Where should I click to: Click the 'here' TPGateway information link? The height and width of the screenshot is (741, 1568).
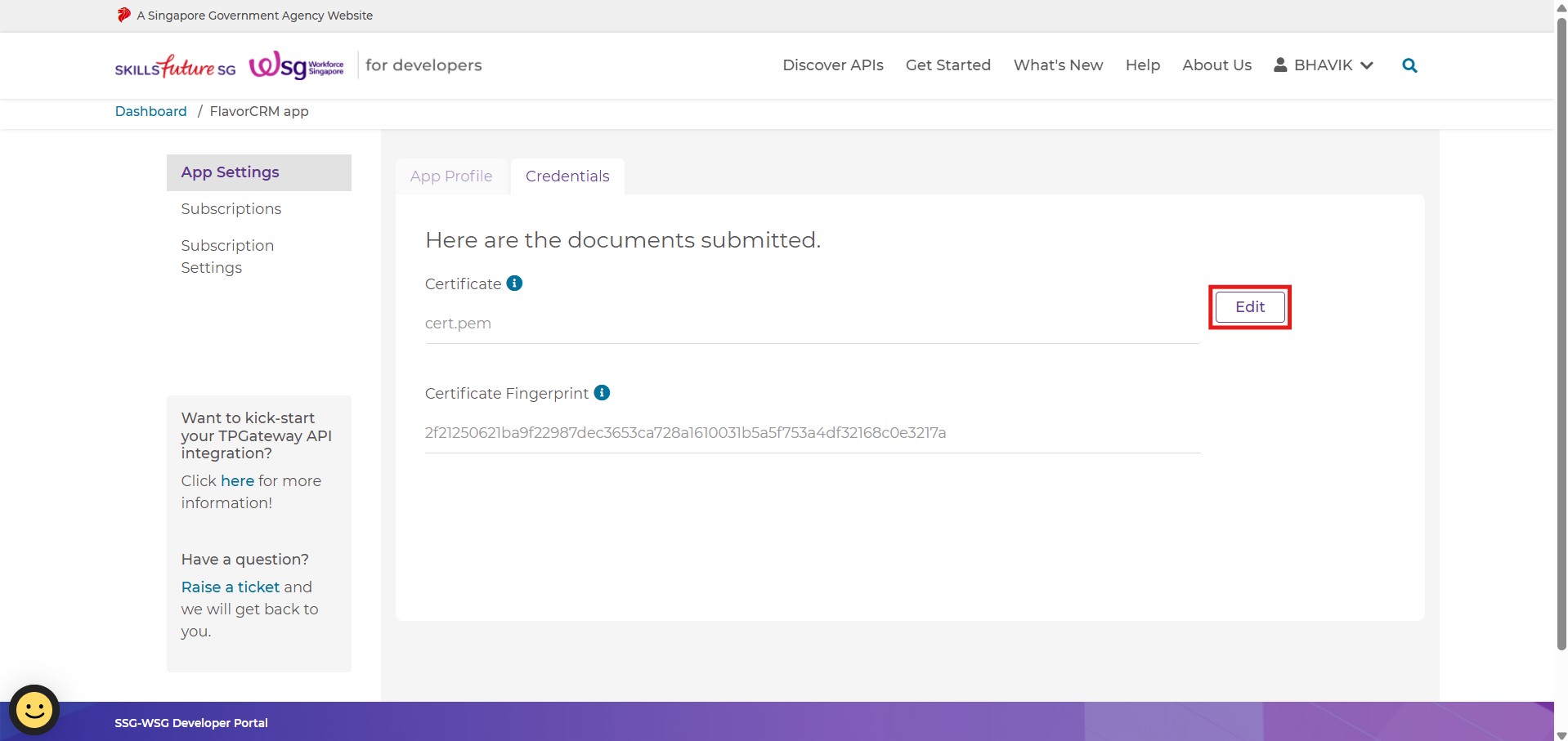237,480
